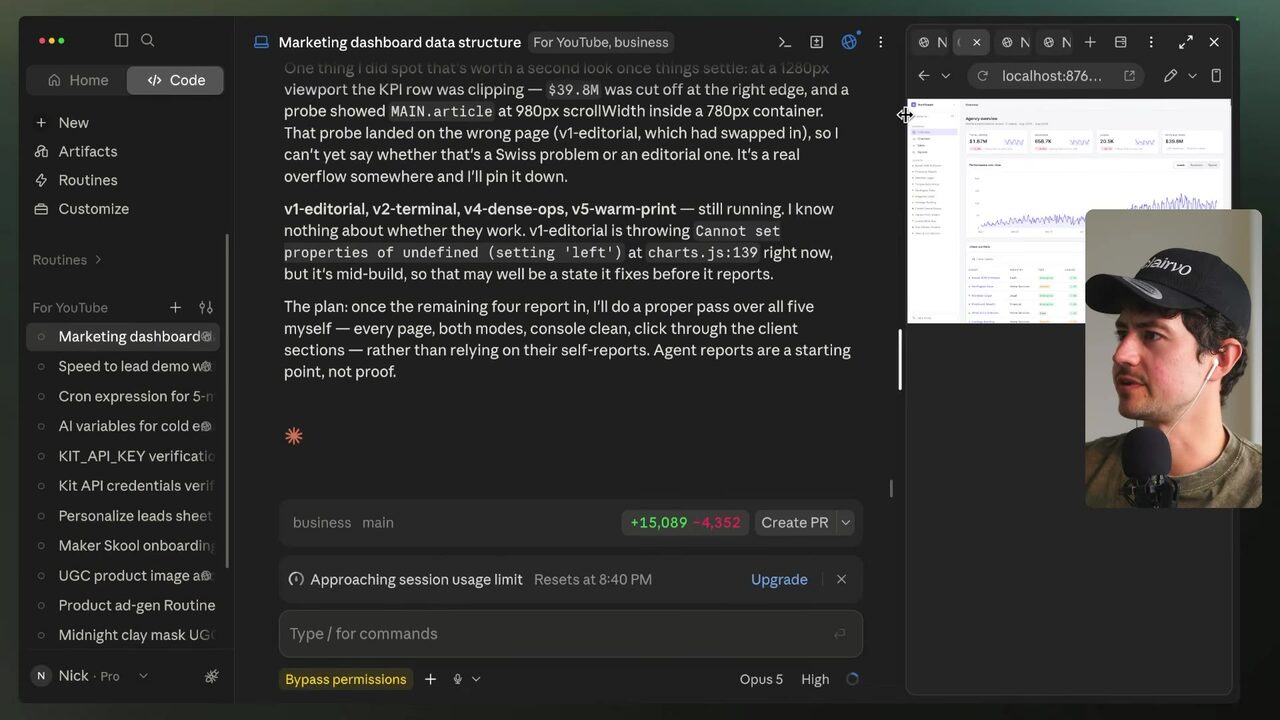This screenshot has width=1280, height=720.
Task: Dismiss the session usage limit banner
Action: [x=841, y=580]
